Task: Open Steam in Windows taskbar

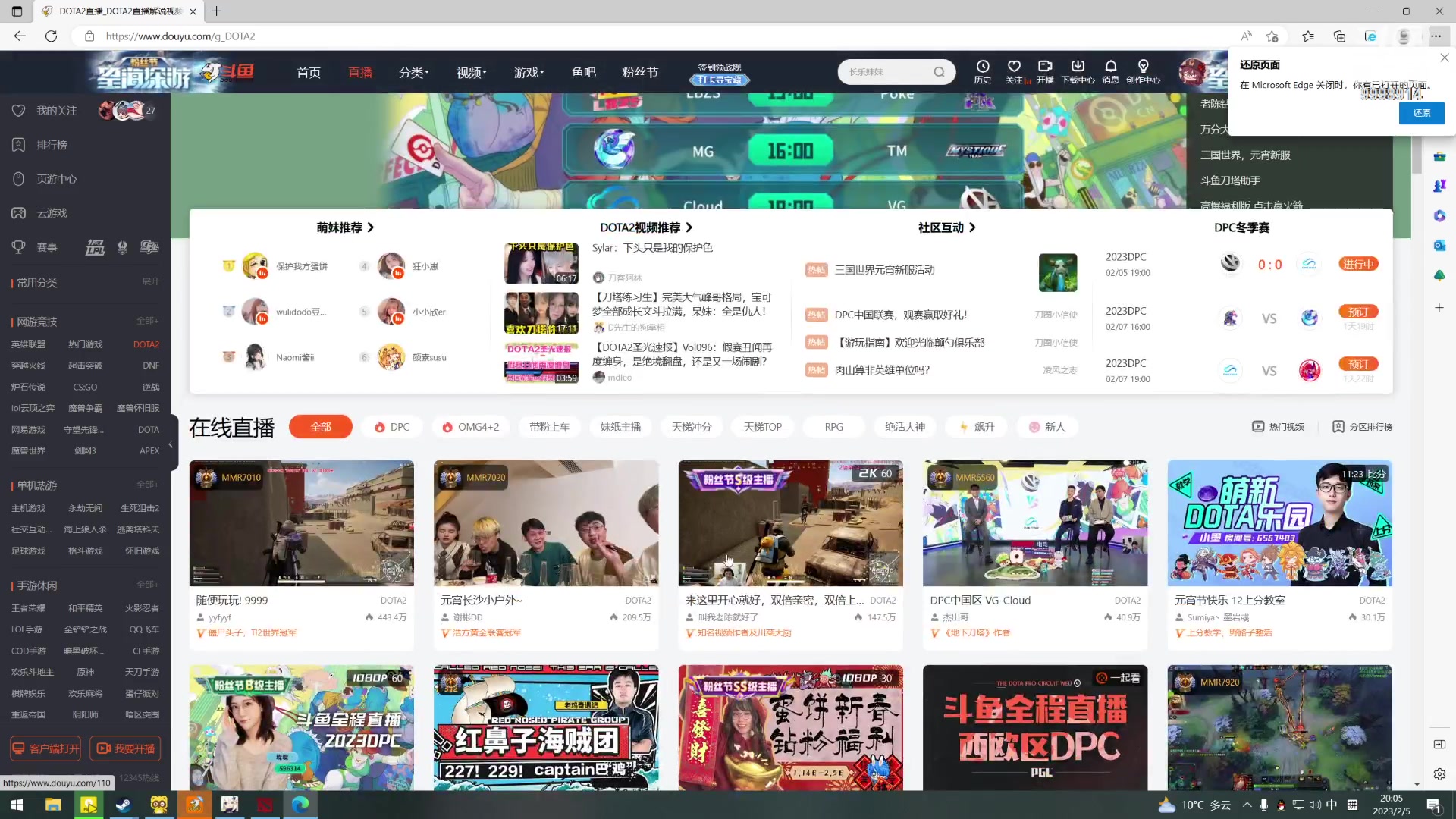Action: click(x=123, y=805)
